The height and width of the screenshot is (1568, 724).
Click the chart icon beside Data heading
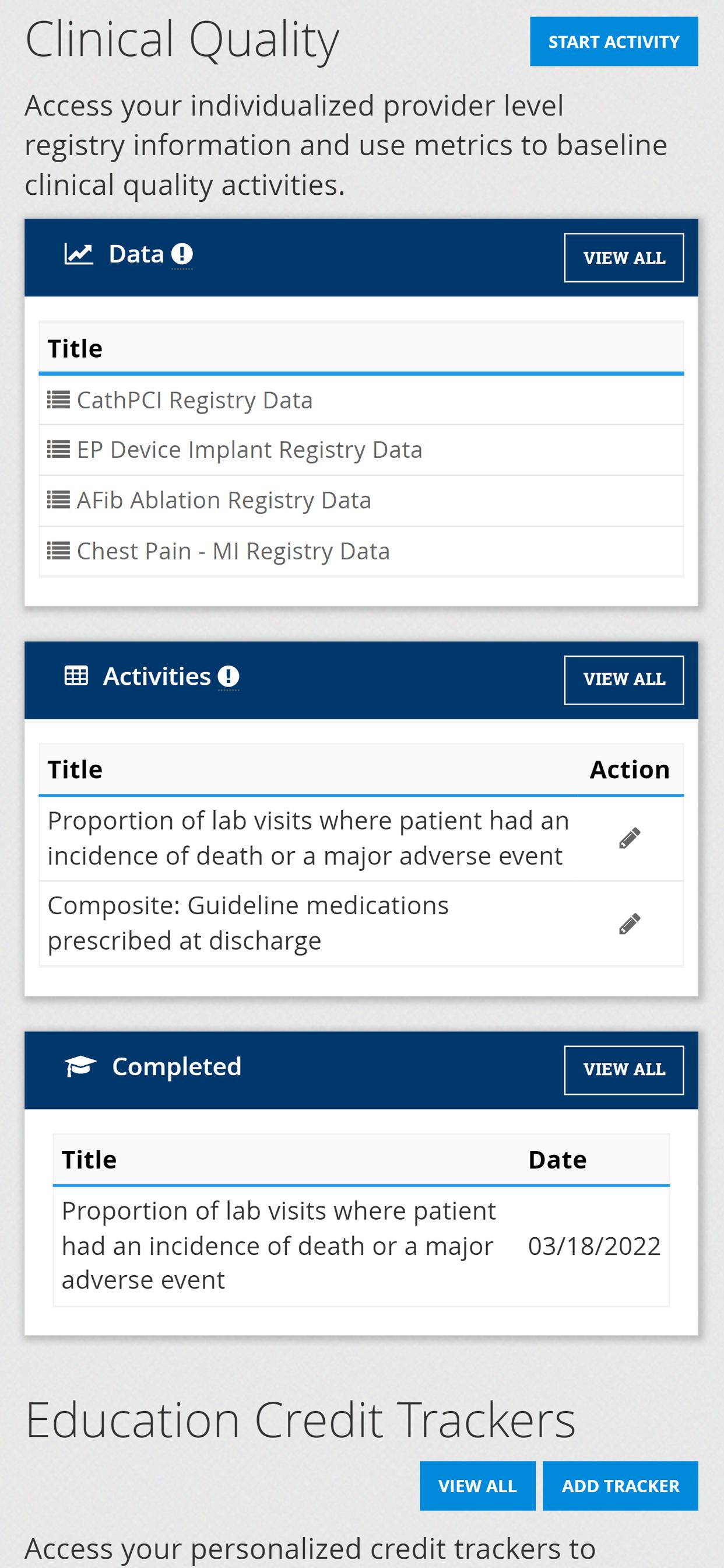coord(79,254)
